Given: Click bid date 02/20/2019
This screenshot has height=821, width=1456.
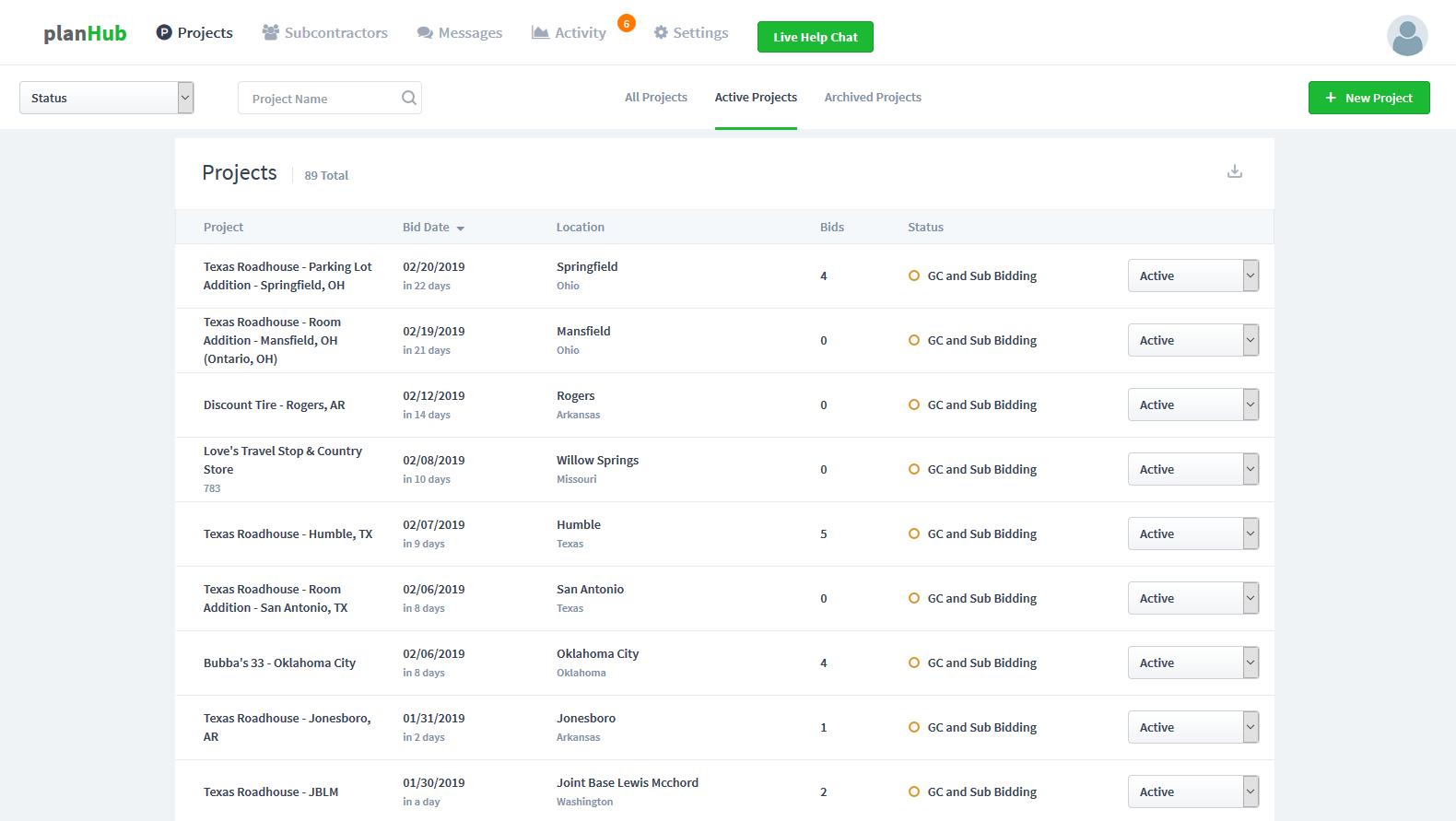Looking at the screenshot, I should click(434, 266).
